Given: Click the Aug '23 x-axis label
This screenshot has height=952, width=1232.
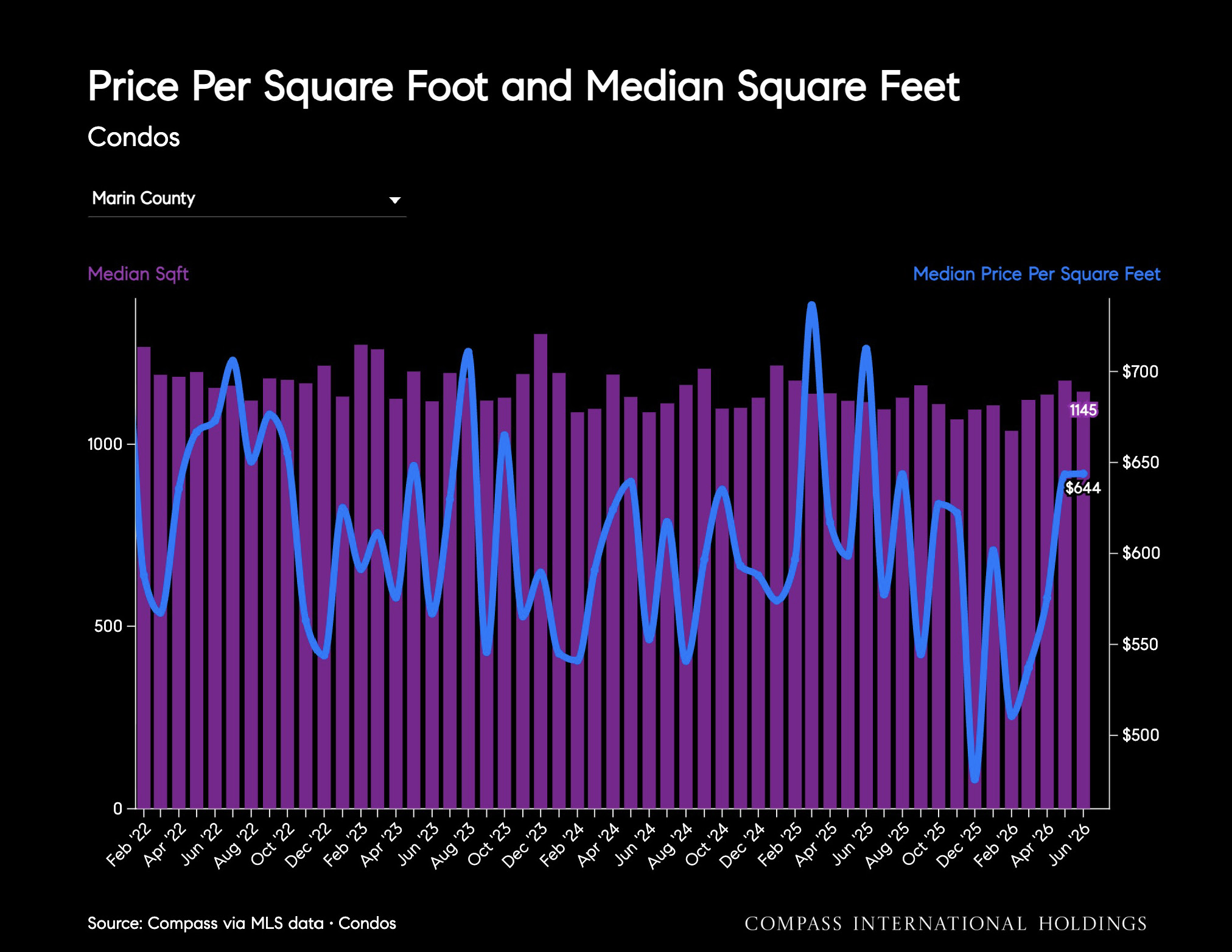Looking at the screenshot, I should coord(454,845).
